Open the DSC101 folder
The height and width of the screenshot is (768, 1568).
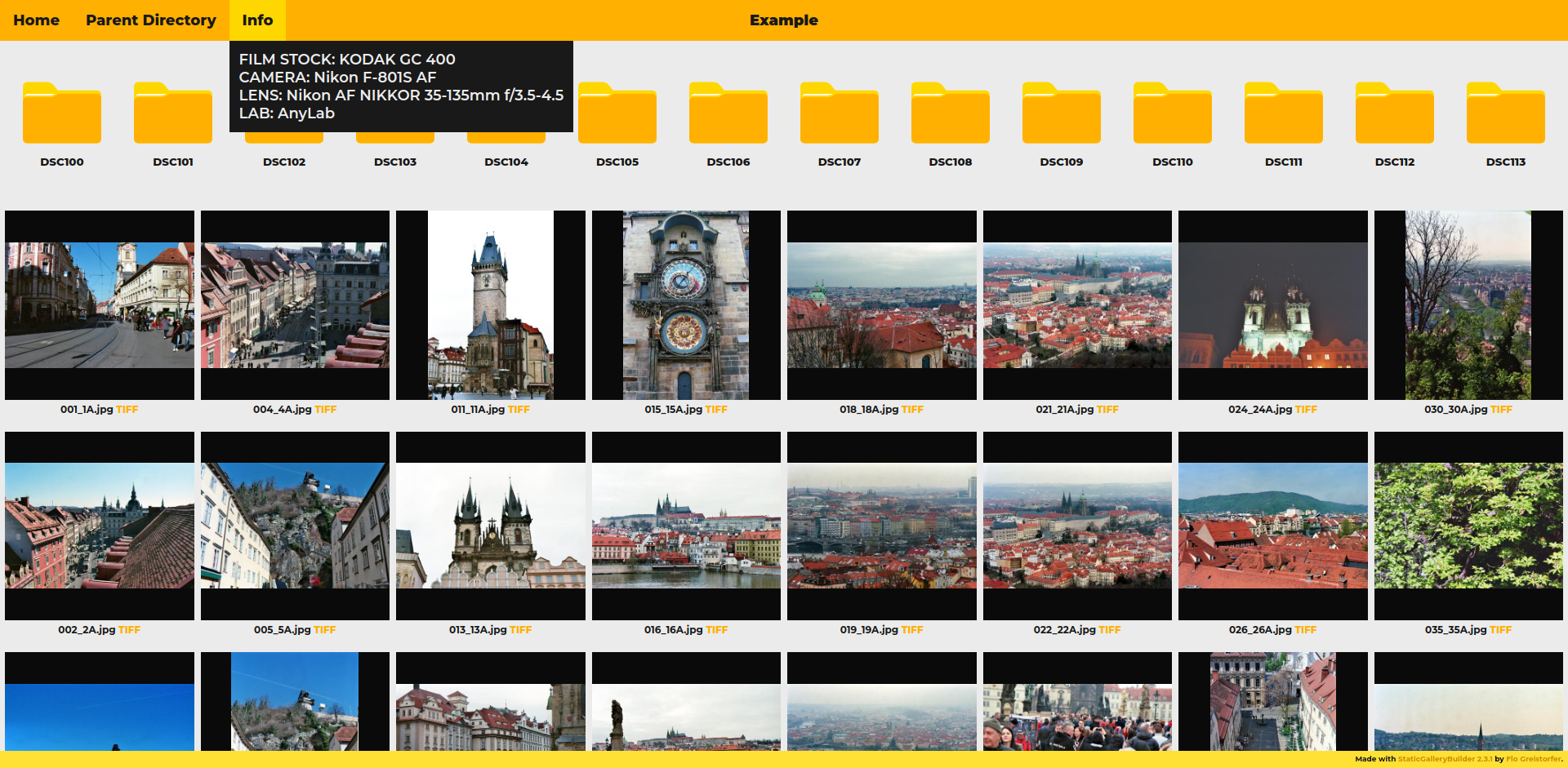173,113
